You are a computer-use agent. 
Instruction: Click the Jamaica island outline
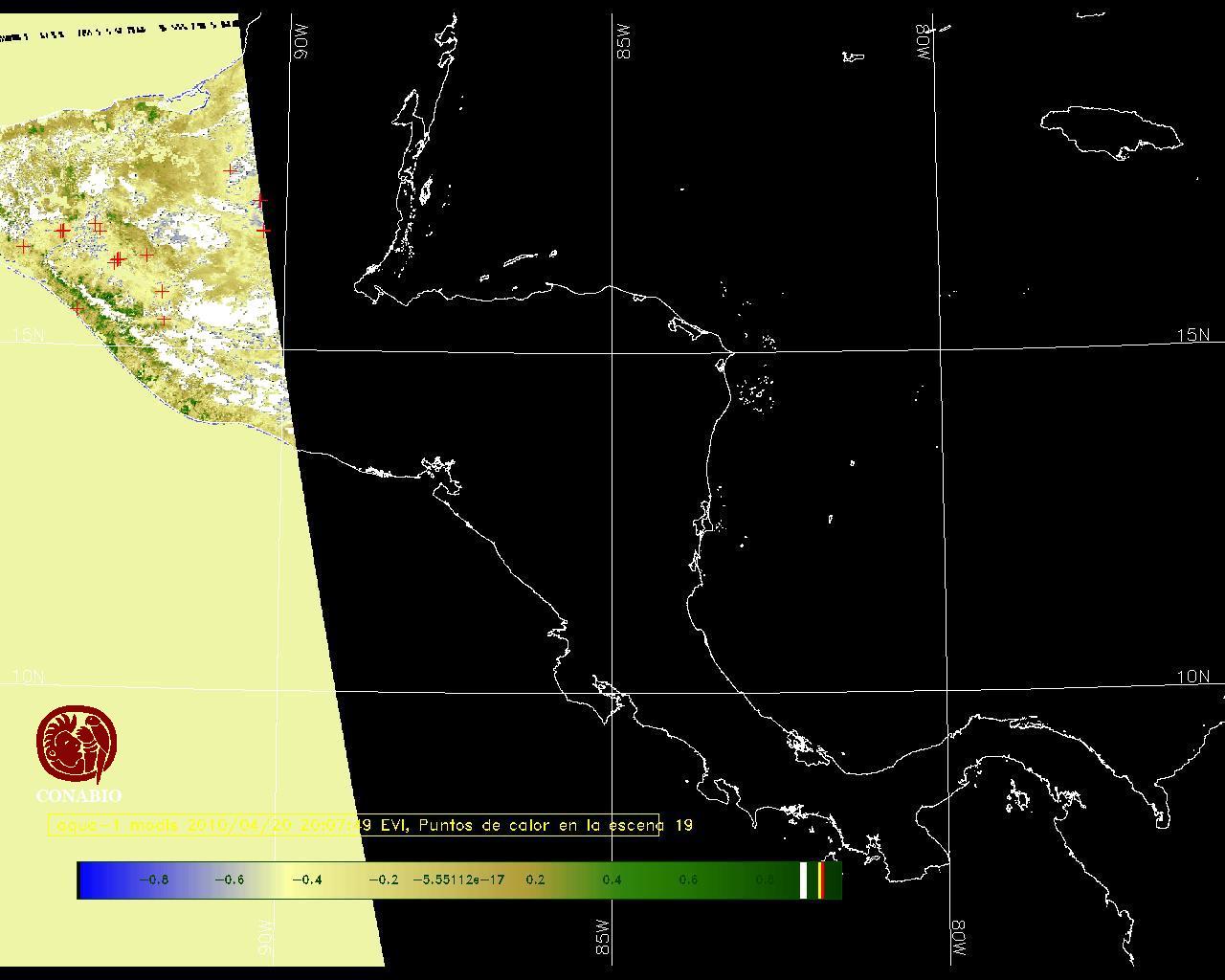1110,128
